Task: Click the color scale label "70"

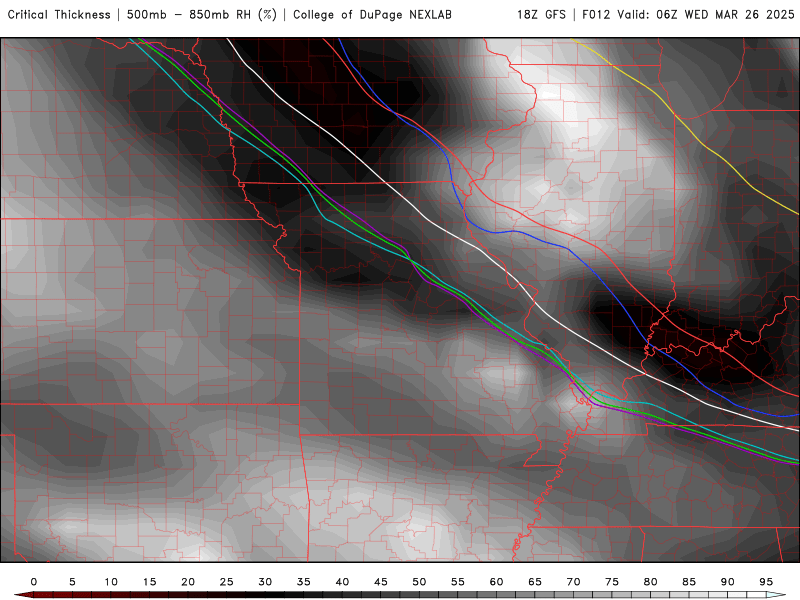Action: click(573, 582)
